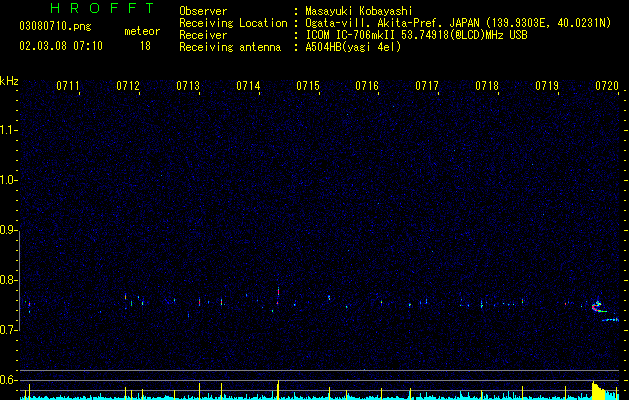The image size is (629, 400).
Task: Click the 0717 time marker
Action: tap(427, 85)
